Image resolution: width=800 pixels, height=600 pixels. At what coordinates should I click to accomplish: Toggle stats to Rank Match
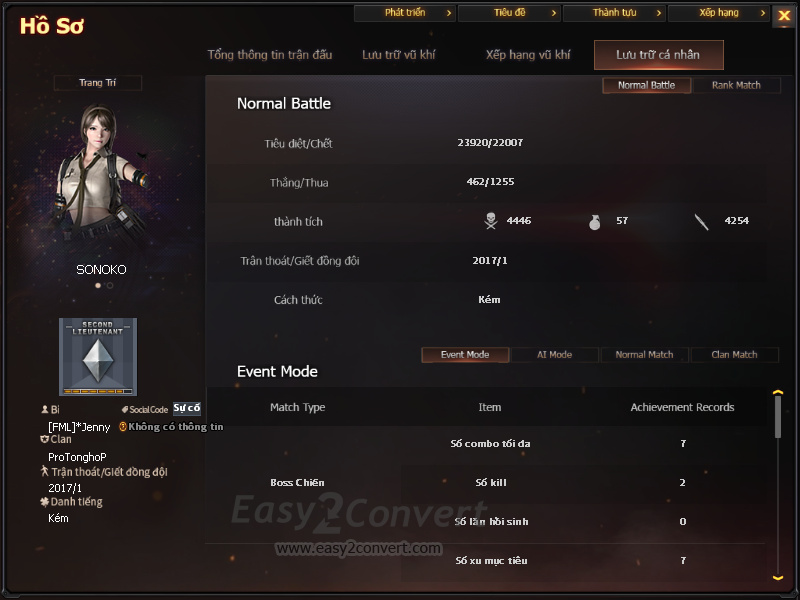[x=736, y=85]
